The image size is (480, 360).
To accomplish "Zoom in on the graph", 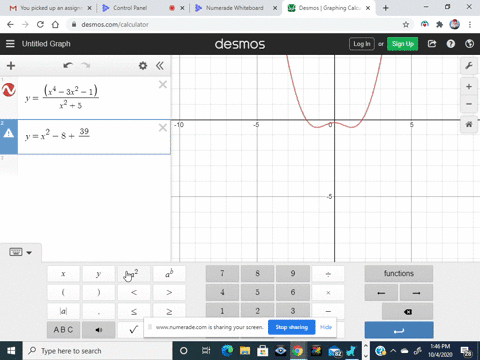I will coord(469,87).
